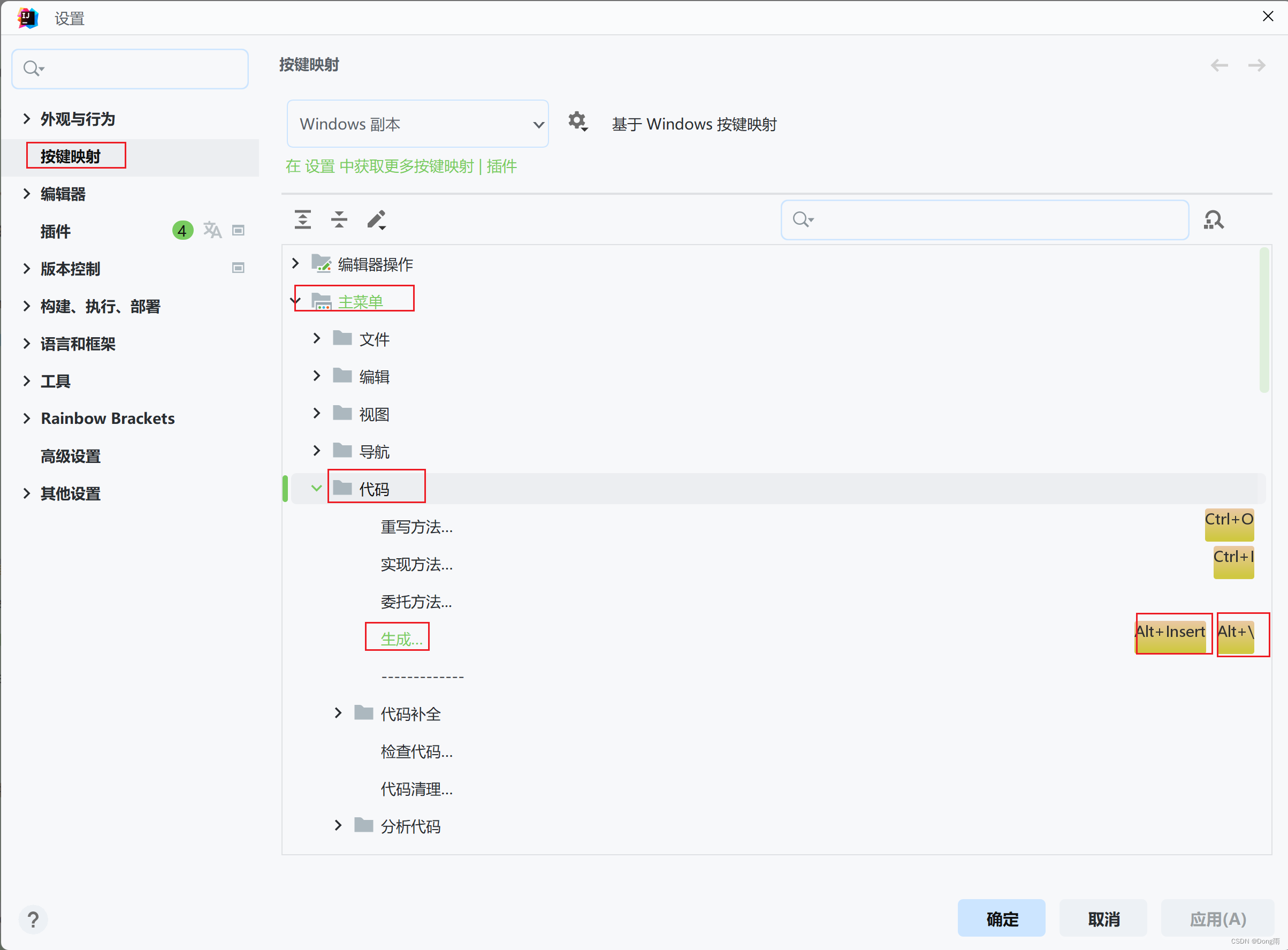The width and height of the screenshot is (1288, 950).
Task: Click the Expand All toolbar icon
Action: pyautogui.click(x=302, y=219)
